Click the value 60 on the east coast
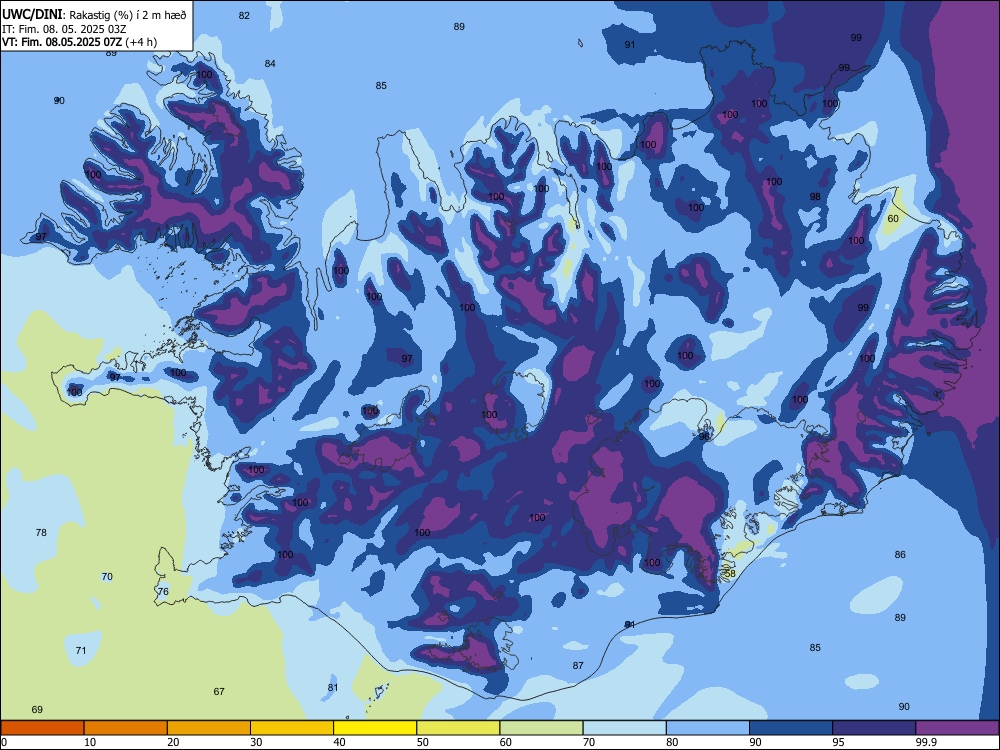This screenshot has height=750, width=1000. coord(893,218)
